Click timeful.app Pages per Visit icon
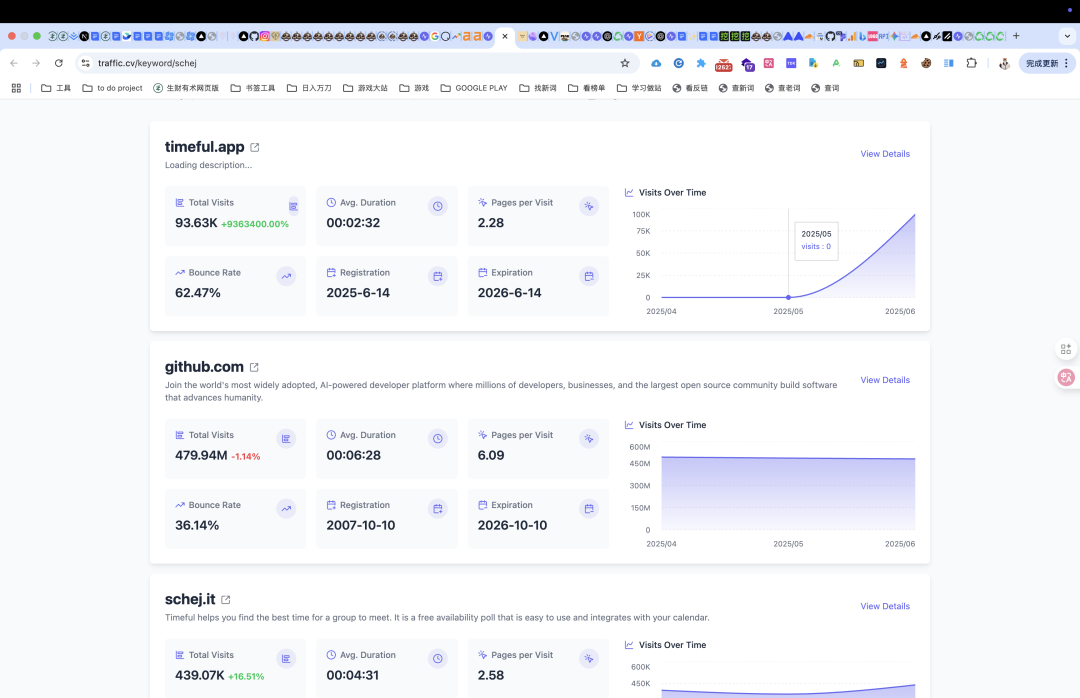This screenshot has width=1080, height=698. coord(589,206)
